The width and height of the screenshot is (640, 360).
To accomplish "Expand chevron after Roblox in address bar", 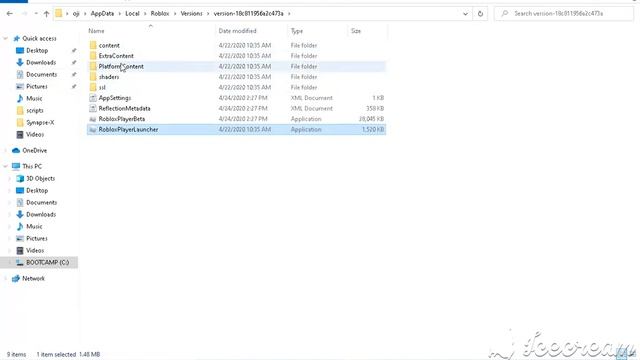I will 175,13.
